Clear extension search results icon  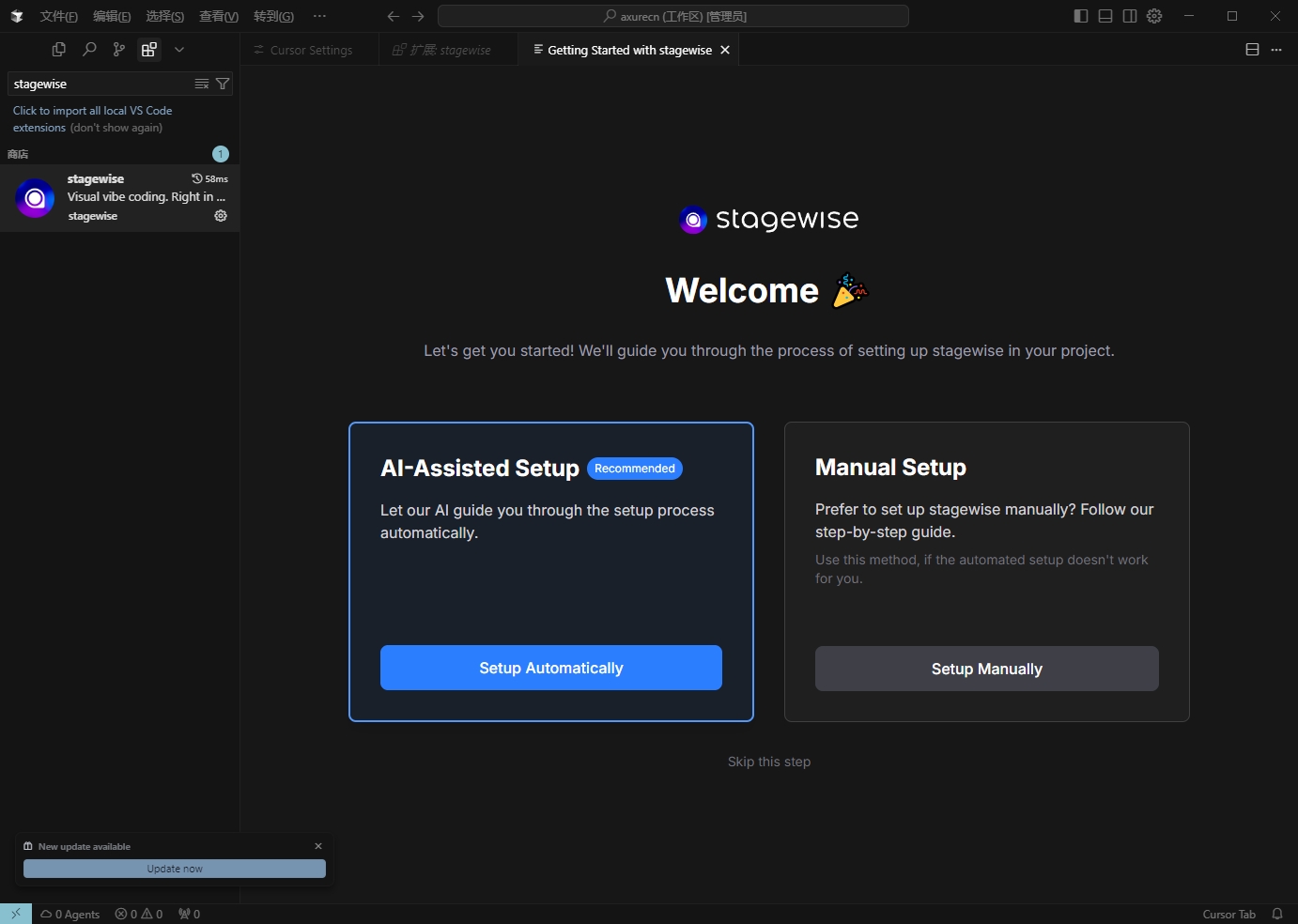pos(202,84)
